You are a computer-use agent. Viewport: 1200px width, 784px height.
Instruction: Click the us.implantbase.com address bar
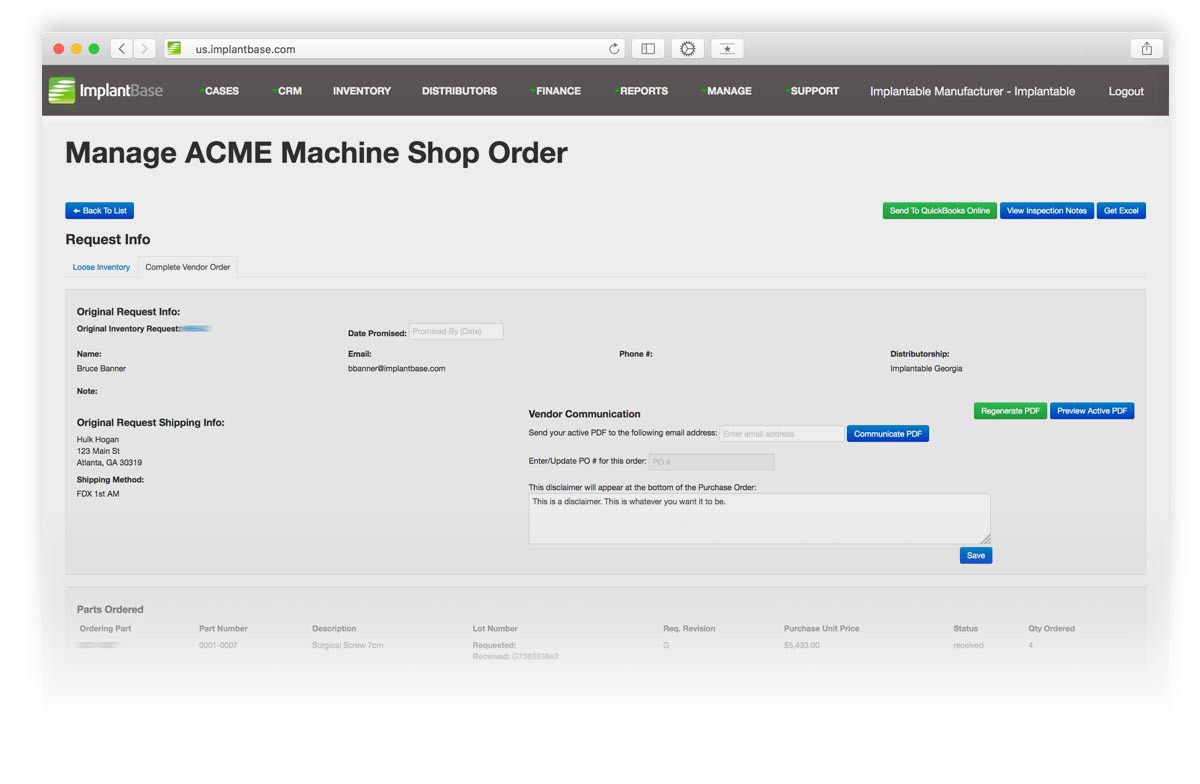(x=395, y=48)
